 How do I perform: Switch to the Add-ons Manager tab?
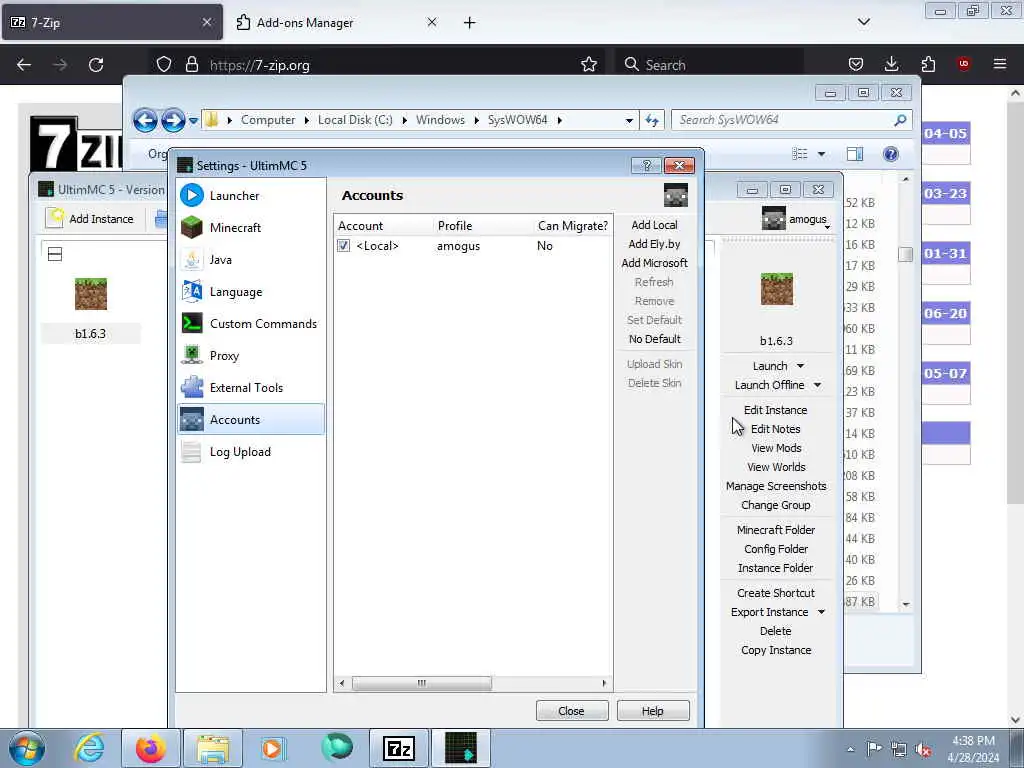(336, 22)
